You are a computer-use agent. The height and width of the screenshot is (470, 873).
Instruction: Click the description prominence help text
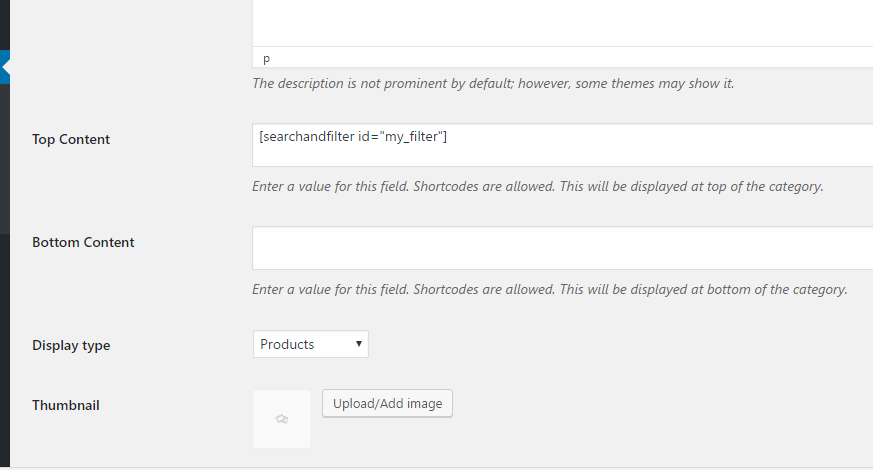(493, 84)
